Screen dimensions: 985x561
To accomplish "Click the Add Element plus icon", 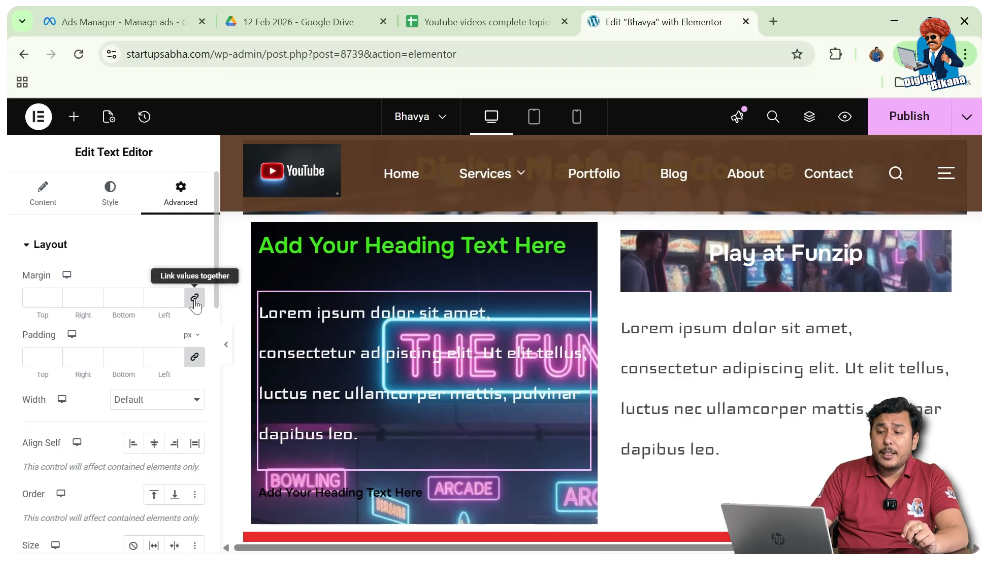I will click(74, 117).
